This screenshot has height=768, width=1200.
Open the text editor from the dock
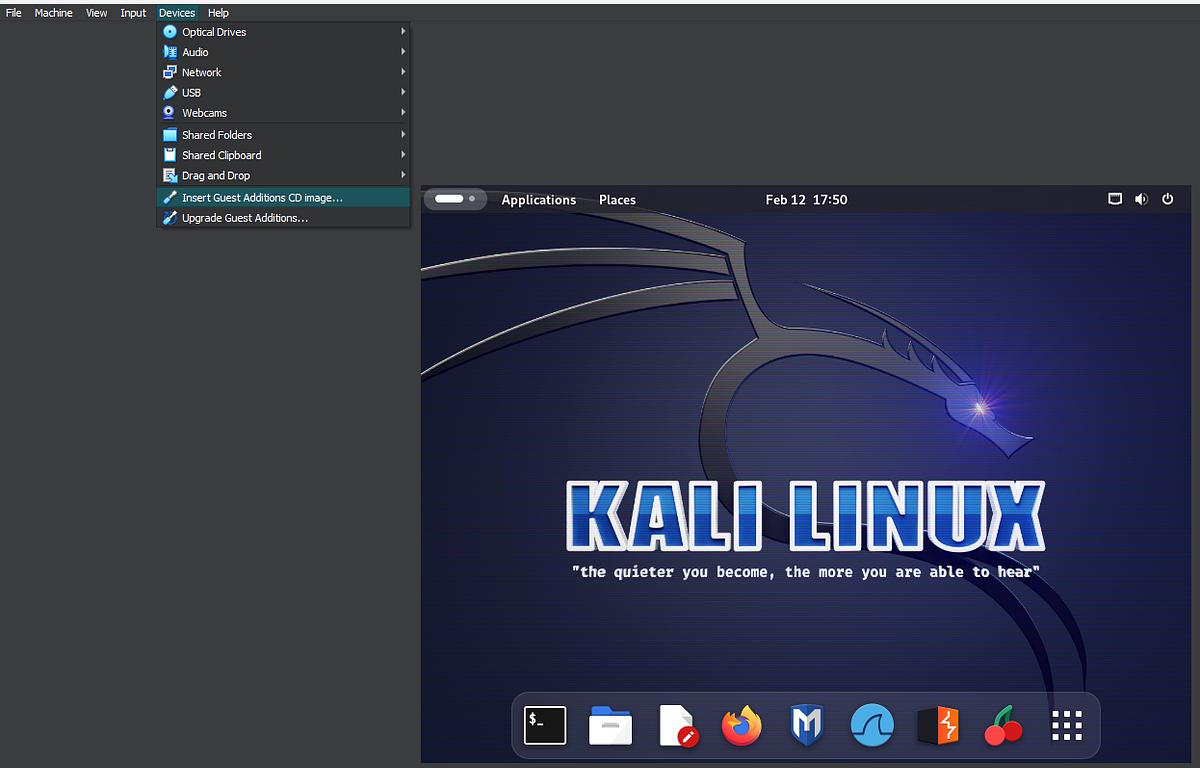pos(676,726)
